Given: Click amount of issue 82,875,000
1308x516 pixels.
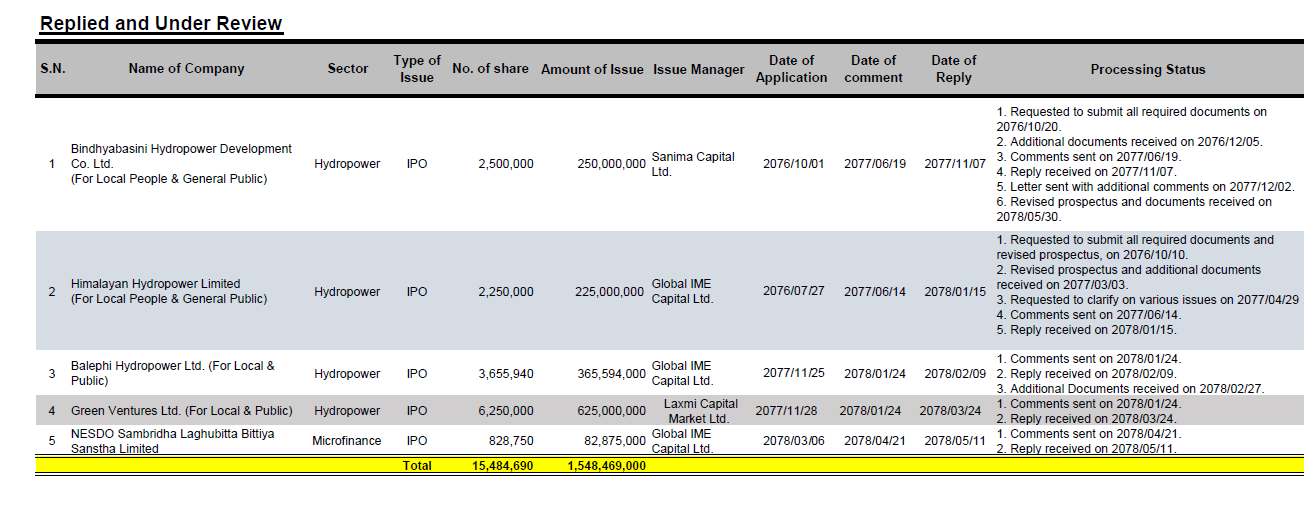Looking at the screenshot, I should tap(615, 441).
